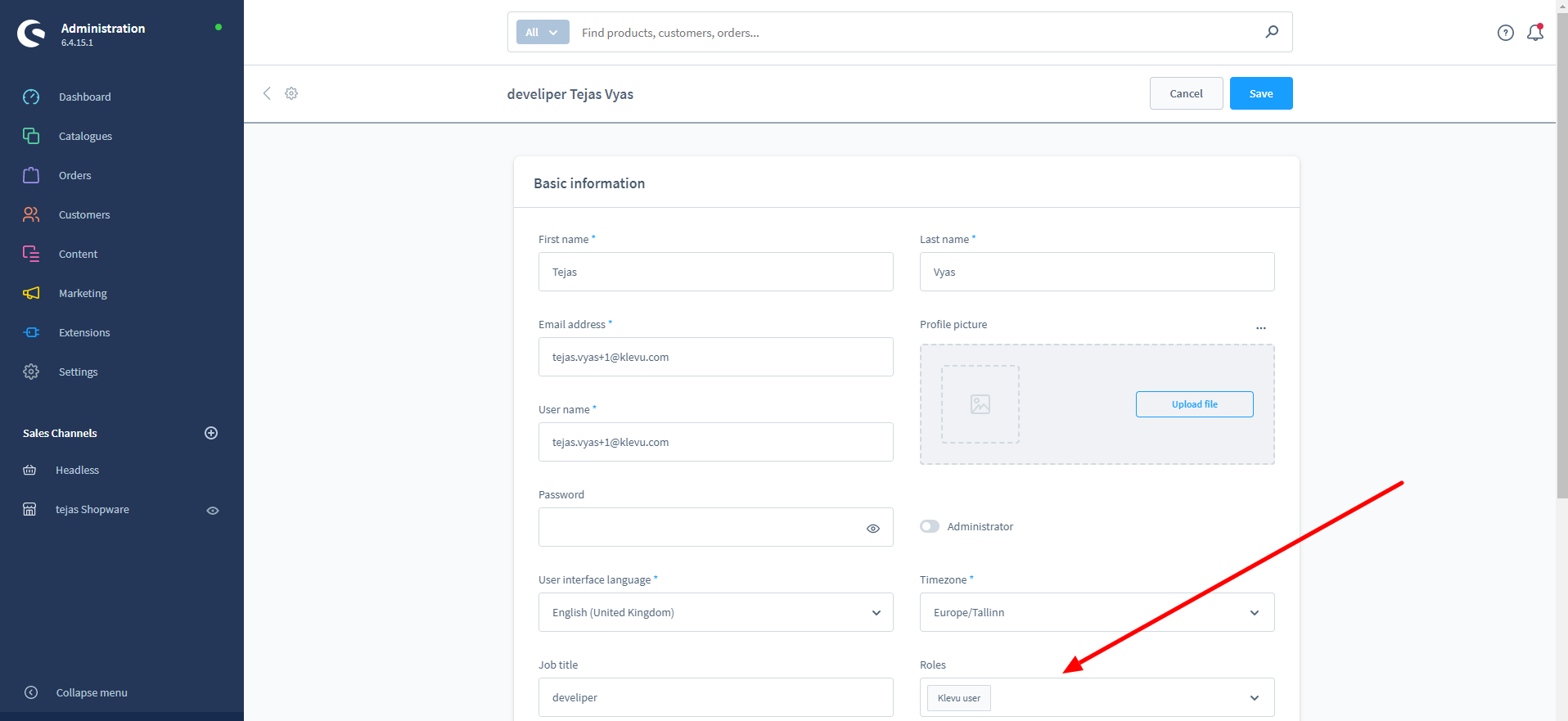This screenshot has width=1568, height=721.
Task: Toggle tejas Shopware storefront eye icon
Action: tap(213, 510)
